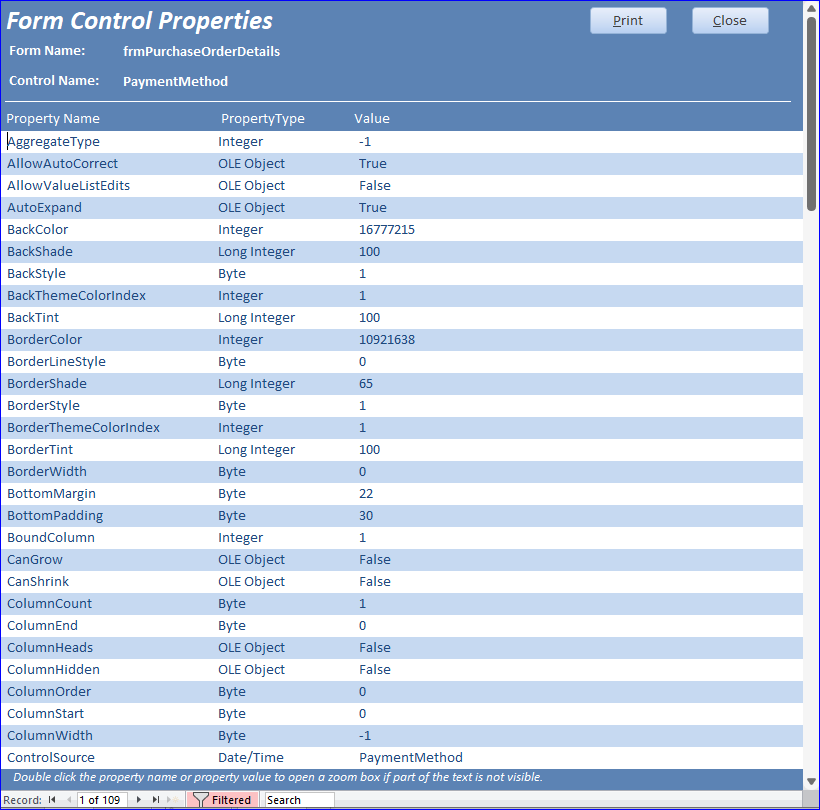Select the CanGrow property name

coord(35,559)
